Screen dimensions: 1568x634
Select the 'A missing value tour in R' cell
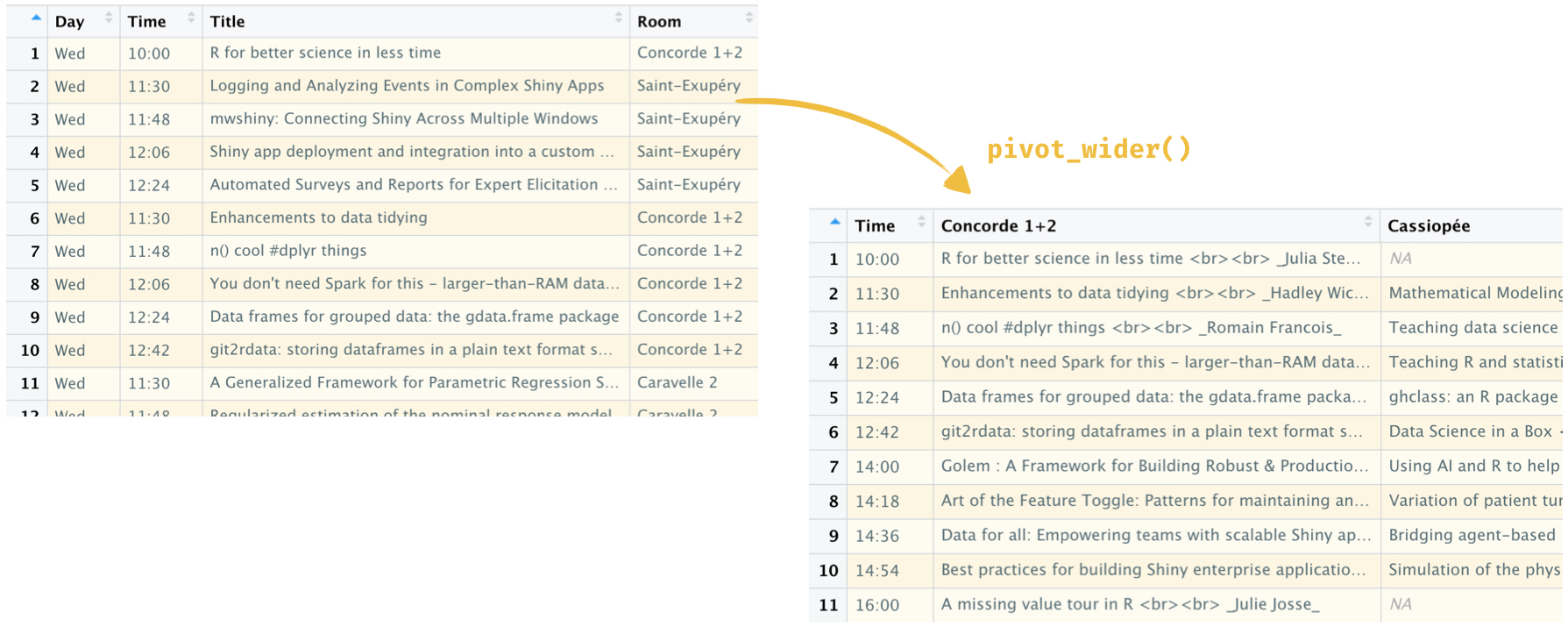coord(1129,604)
